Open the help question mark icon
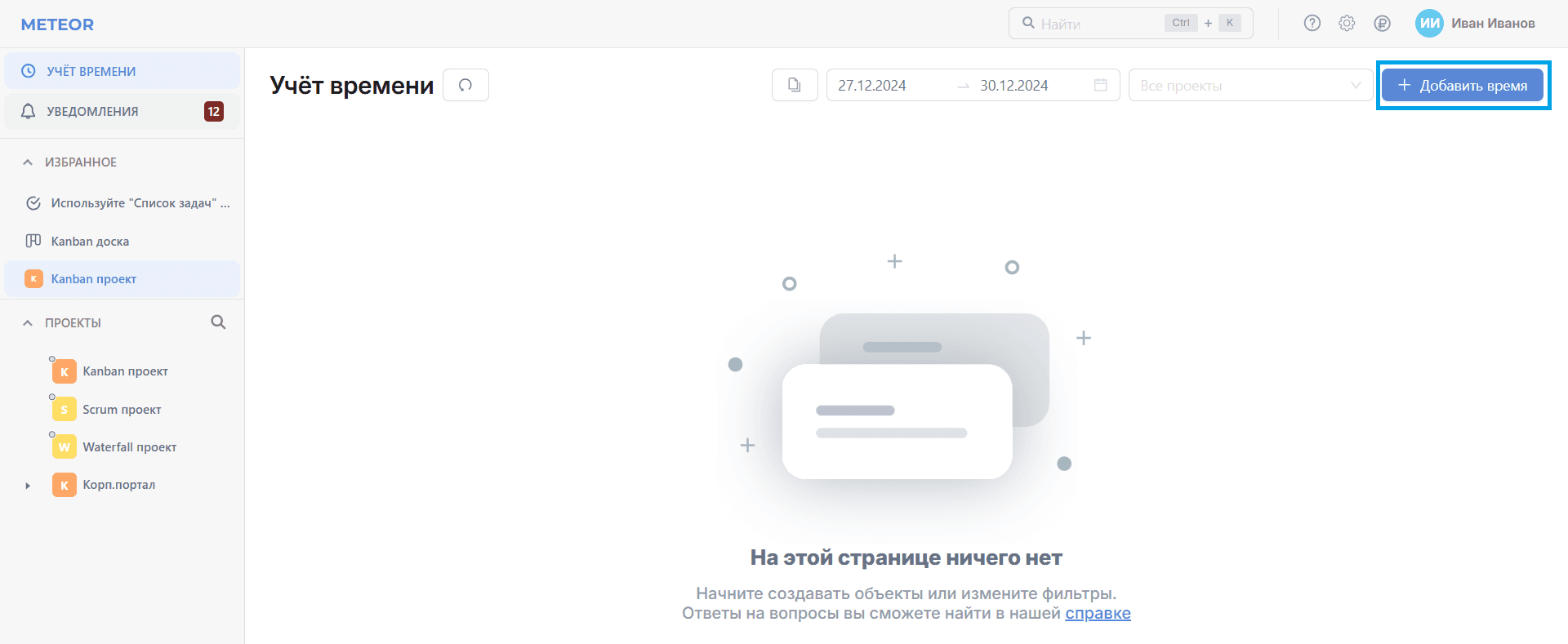Viewport: 1568px width, 644px height. tap(1312, 24)
